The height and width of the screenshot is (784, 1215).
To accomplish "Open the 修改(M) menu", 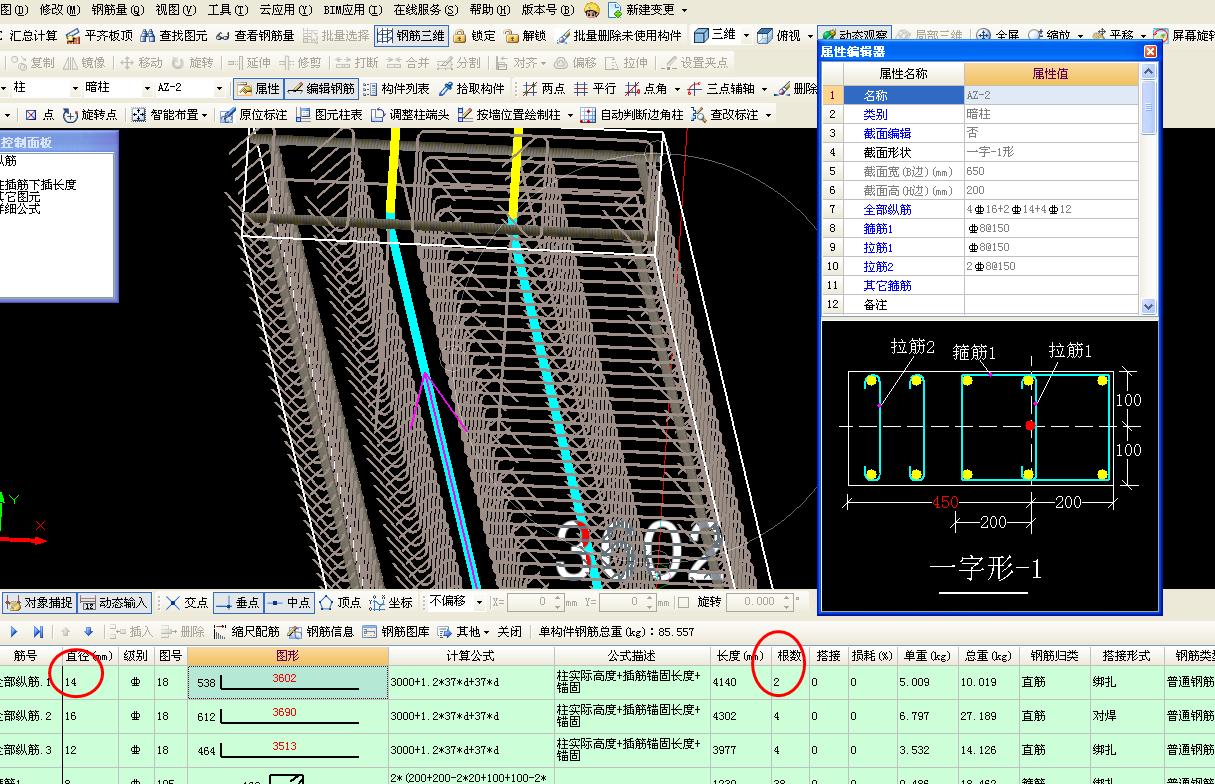I will (59, 9).
